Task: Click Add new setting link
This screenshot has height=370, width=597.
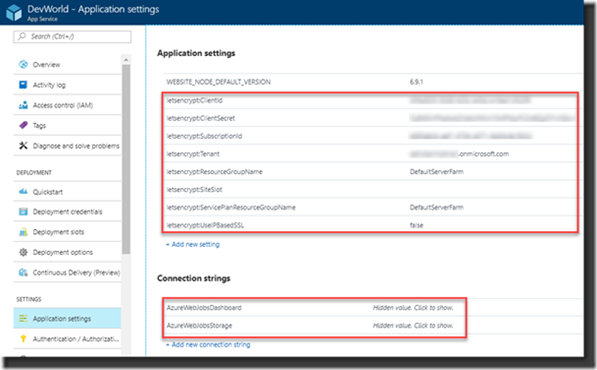Action: (x=193, y=244)
